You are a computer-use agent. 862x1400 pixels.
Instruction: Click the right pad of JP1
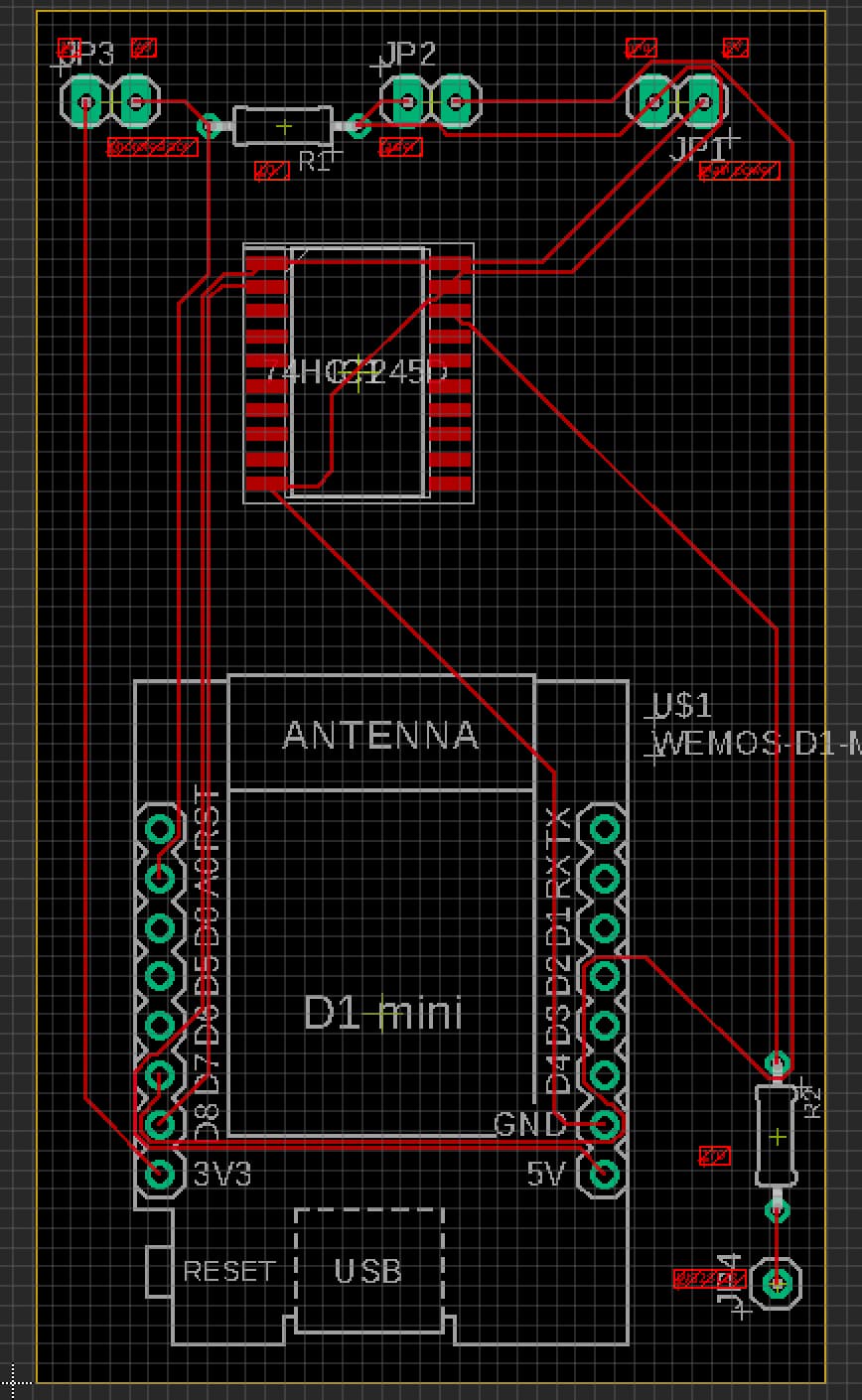[703, 99]
